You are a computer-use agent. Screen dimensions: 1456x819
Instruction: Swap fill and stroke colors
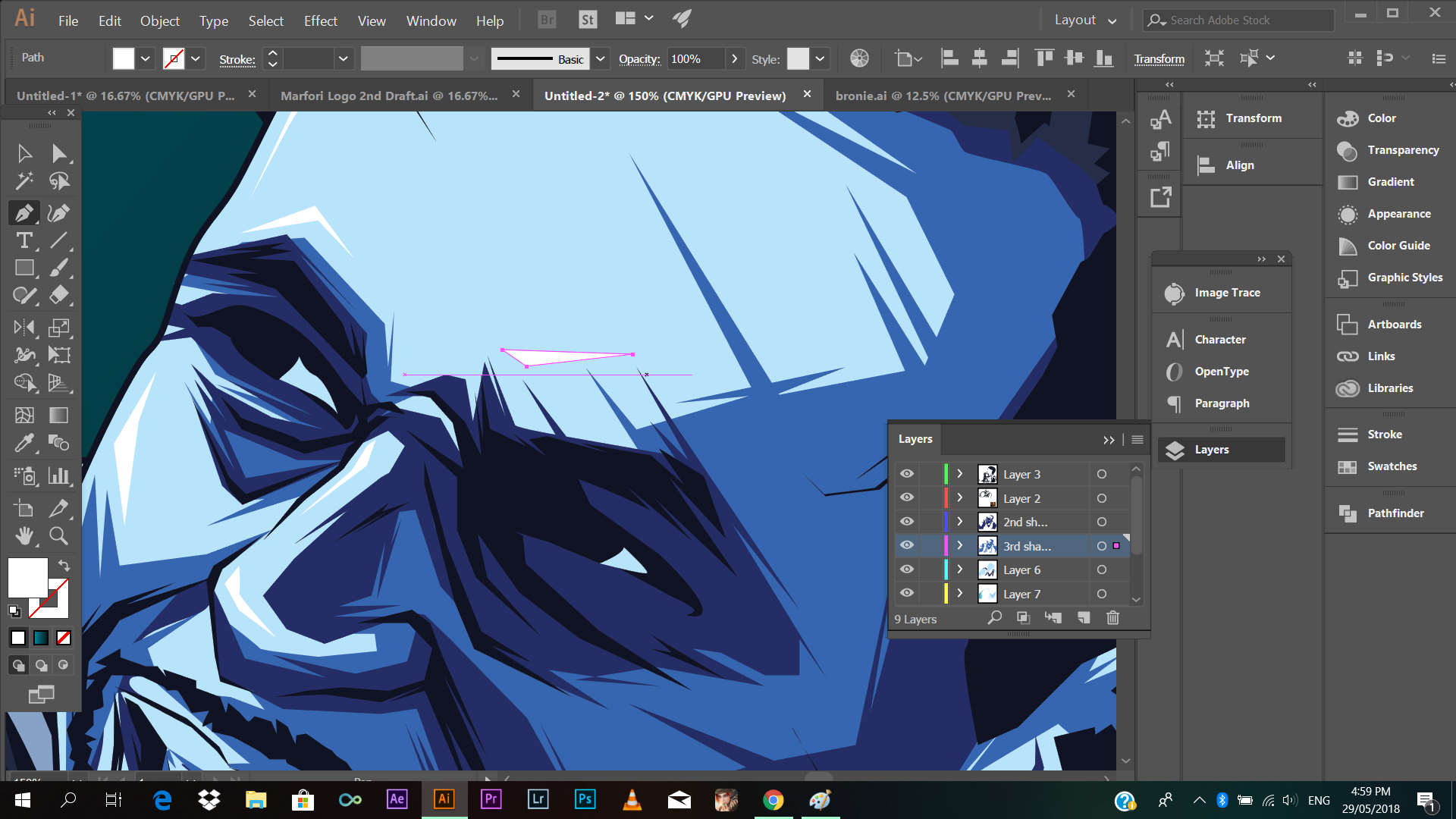click(64, 566)
